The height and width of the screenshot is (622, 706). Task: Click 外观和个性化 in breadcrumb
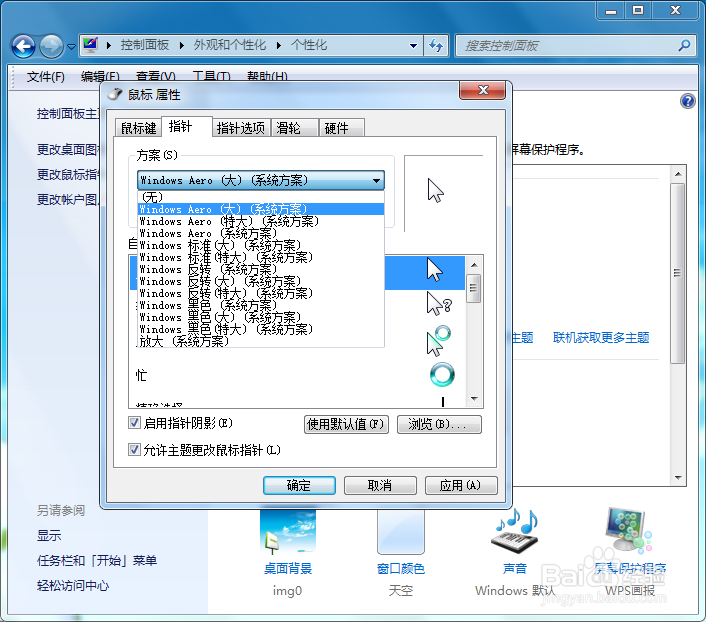[230, 45]
